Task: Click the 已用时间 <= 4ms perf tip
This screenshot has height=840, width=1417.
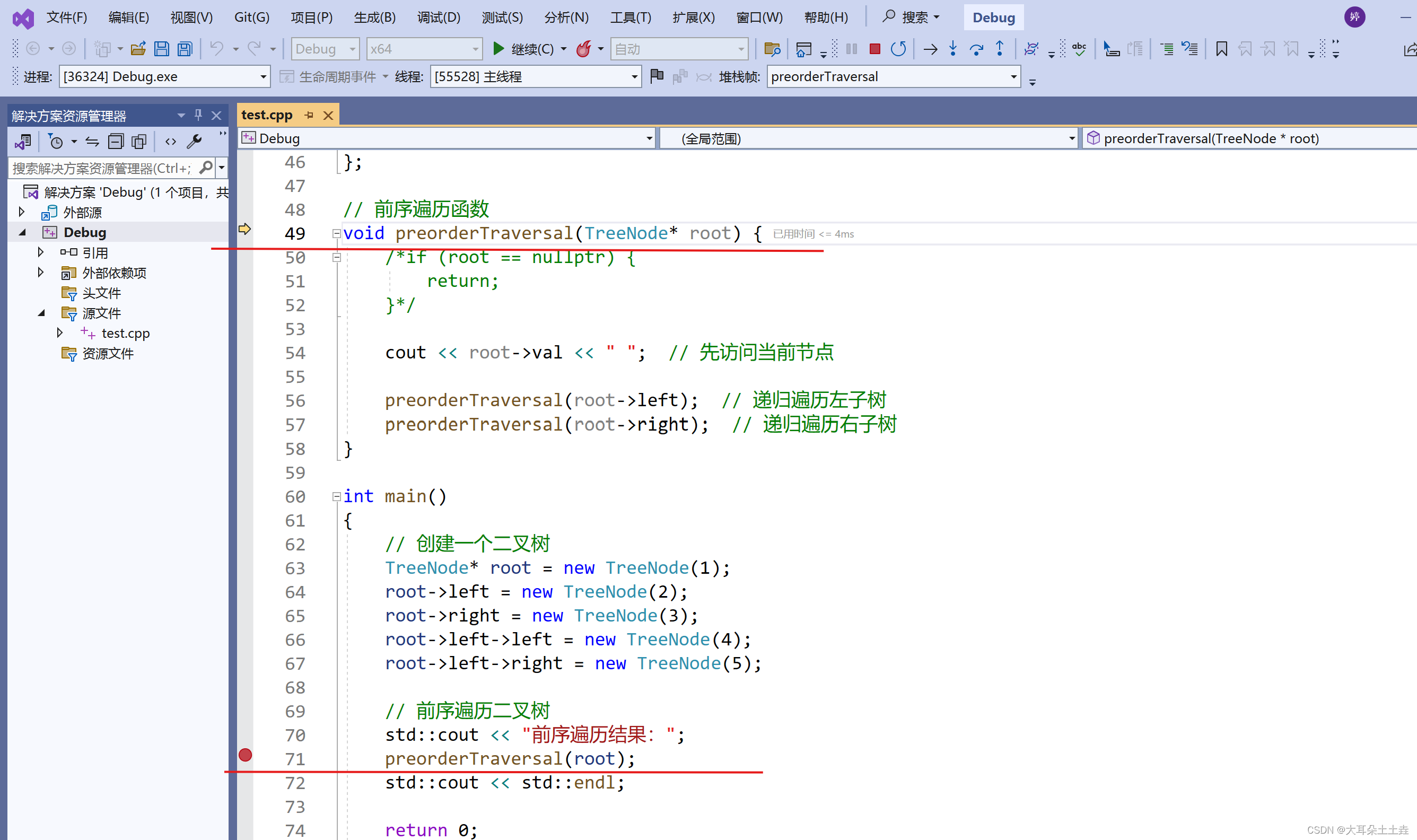Action: pyautogui.click(x=813, y=234)
